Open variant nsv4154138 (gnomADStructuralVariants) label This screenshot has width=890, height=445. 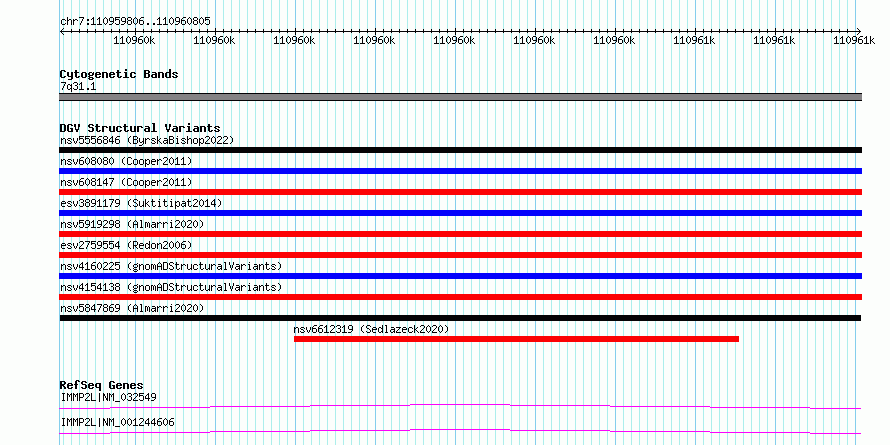click(171, 287)
